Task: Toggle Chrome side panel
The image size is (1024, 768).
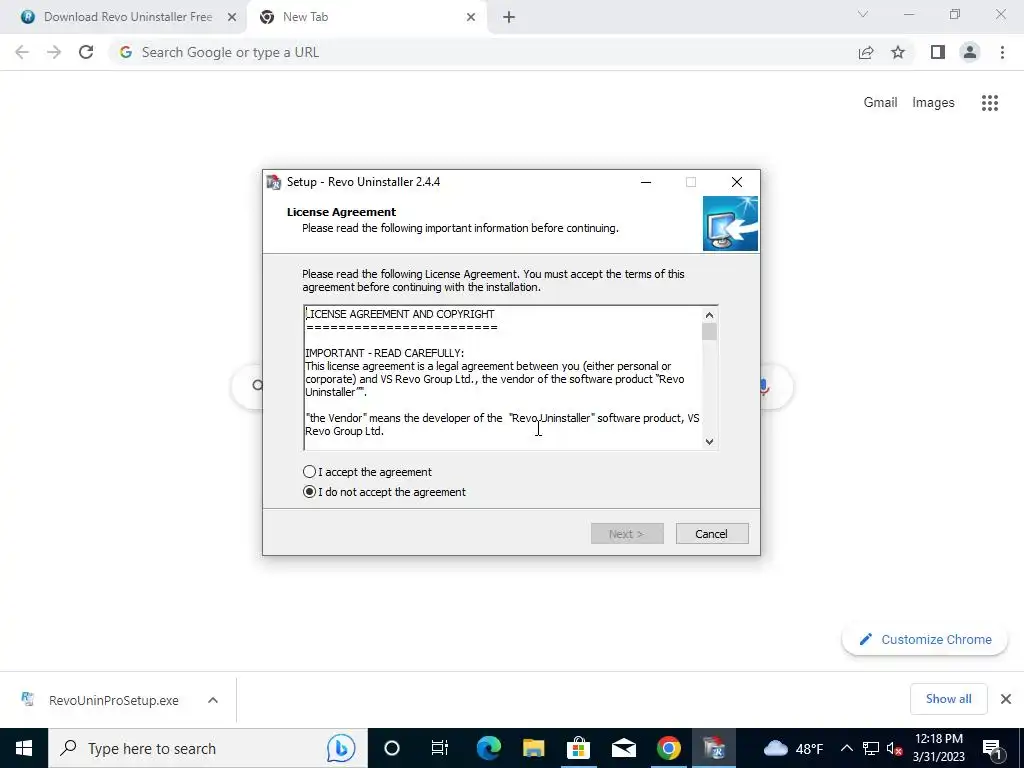Action: click(x=938, y=52)
